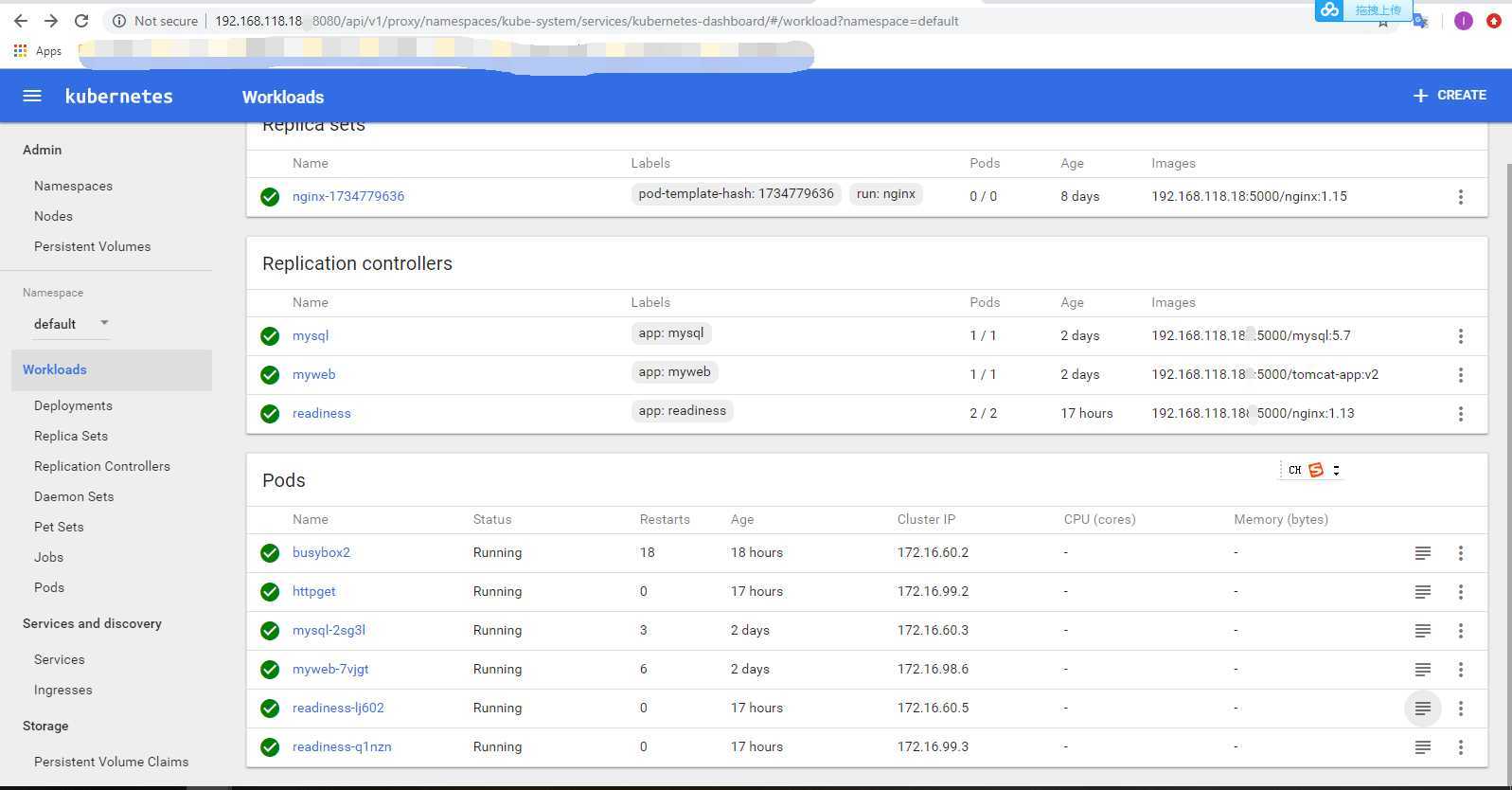Click the 'app: myweb' label chip
The width and height of the screenshot is (1512, 790).
(x=674, y=371)
